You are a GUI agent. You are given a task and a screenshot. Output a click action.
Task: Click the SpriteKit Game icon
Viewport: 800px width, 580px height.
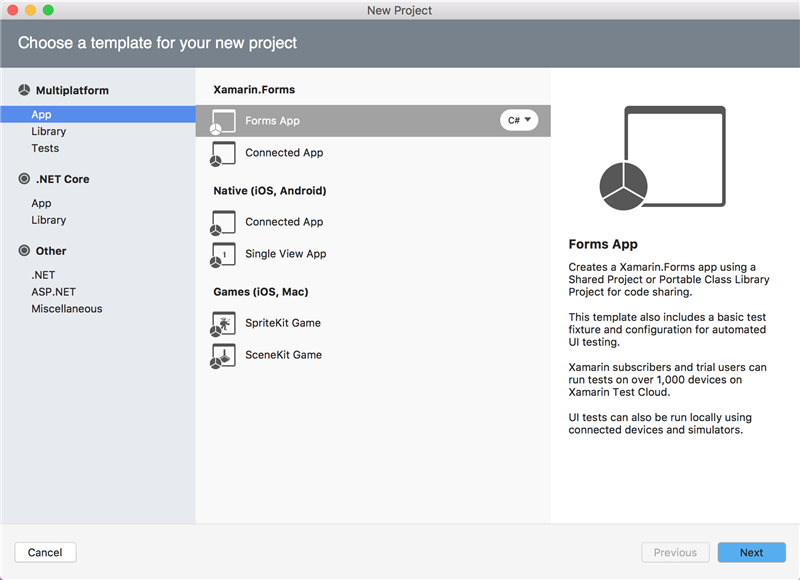[x=223, y=324]
